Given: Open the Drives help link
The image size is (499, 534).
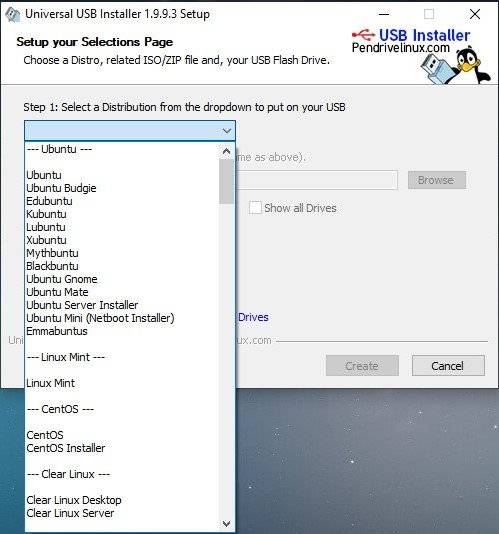Looking at the screenshot, I should coord(253,317).
